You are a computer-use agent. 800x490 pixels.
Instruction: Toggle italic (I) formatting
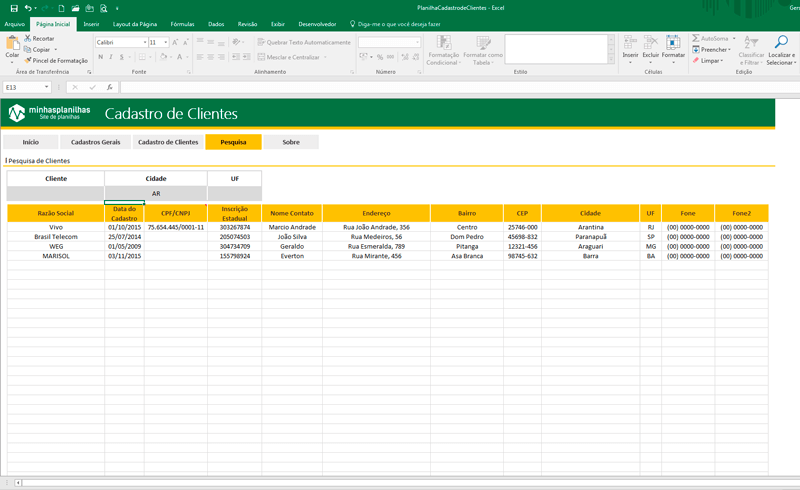[110, 57]
